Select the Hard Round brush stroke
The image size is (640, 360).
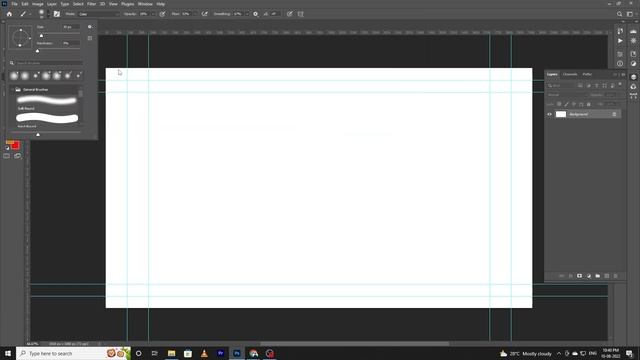click(47, 118)
